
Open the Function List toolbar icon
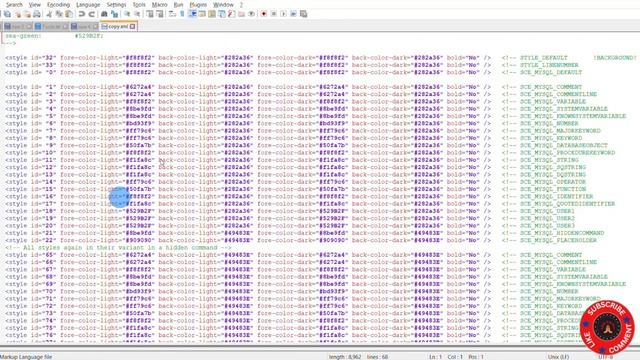[x=231, y=14]
